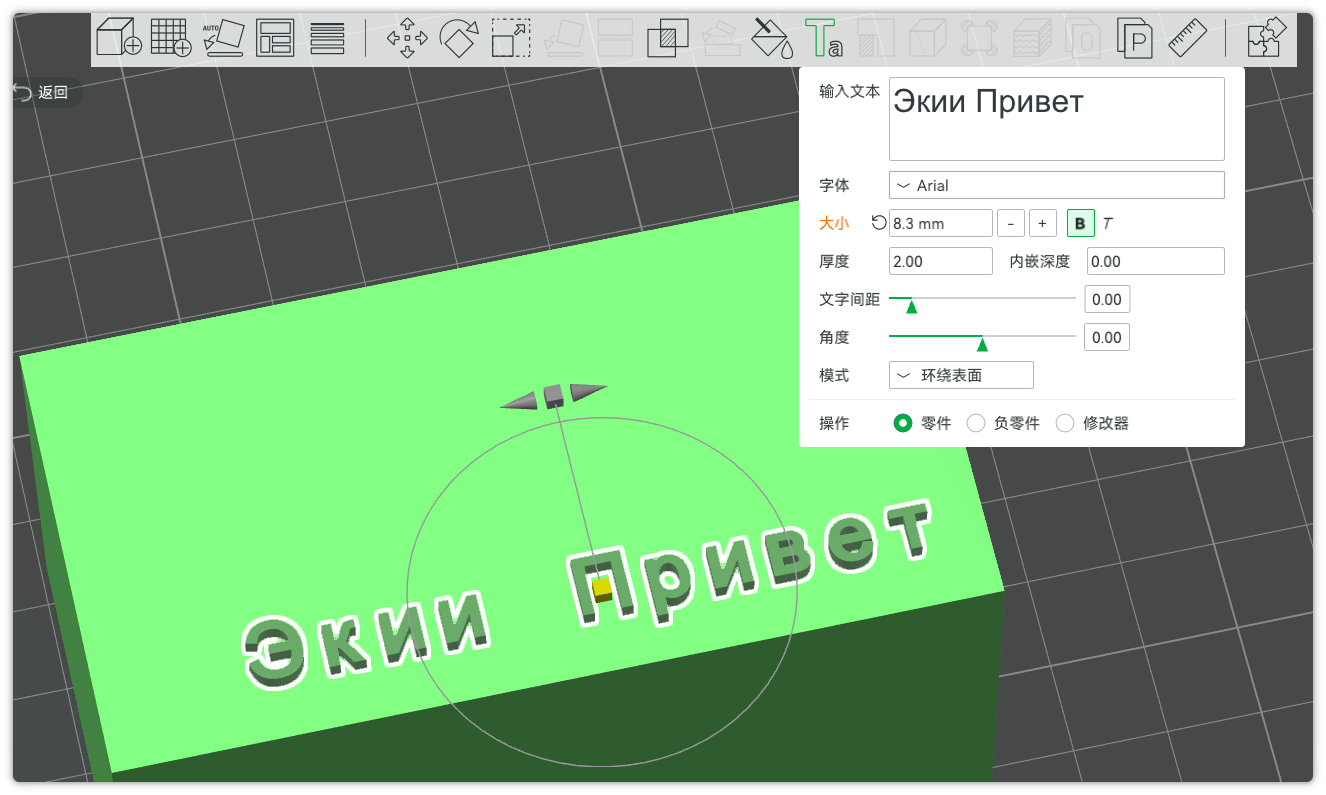The image size is (1326, 795).
Task: Click the 3D word Экии on the model
Action: point(366,641)
